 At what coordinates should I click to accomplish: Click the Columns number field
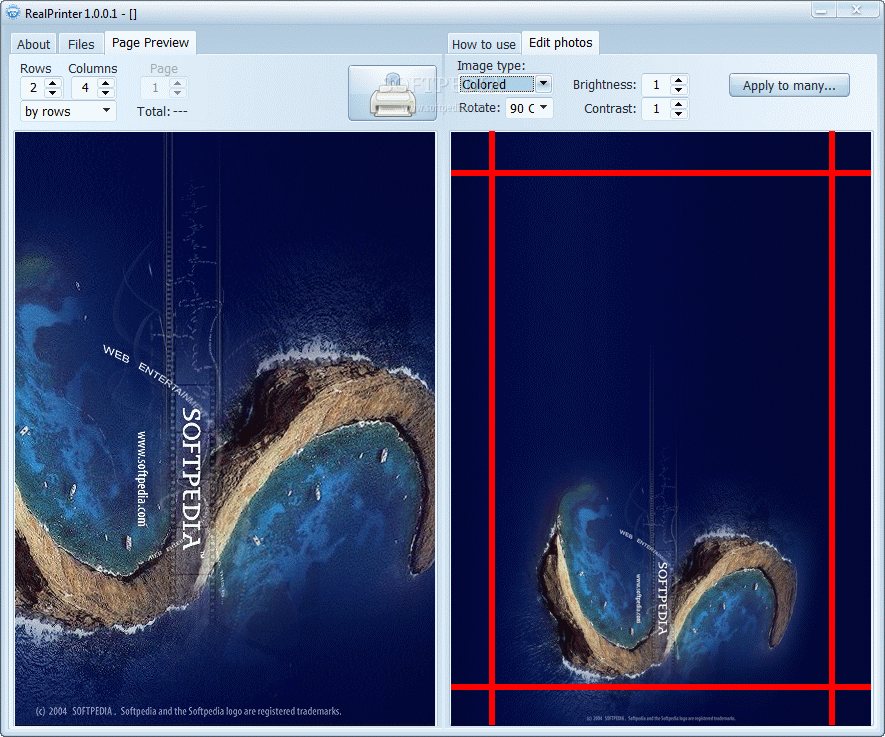85,88
